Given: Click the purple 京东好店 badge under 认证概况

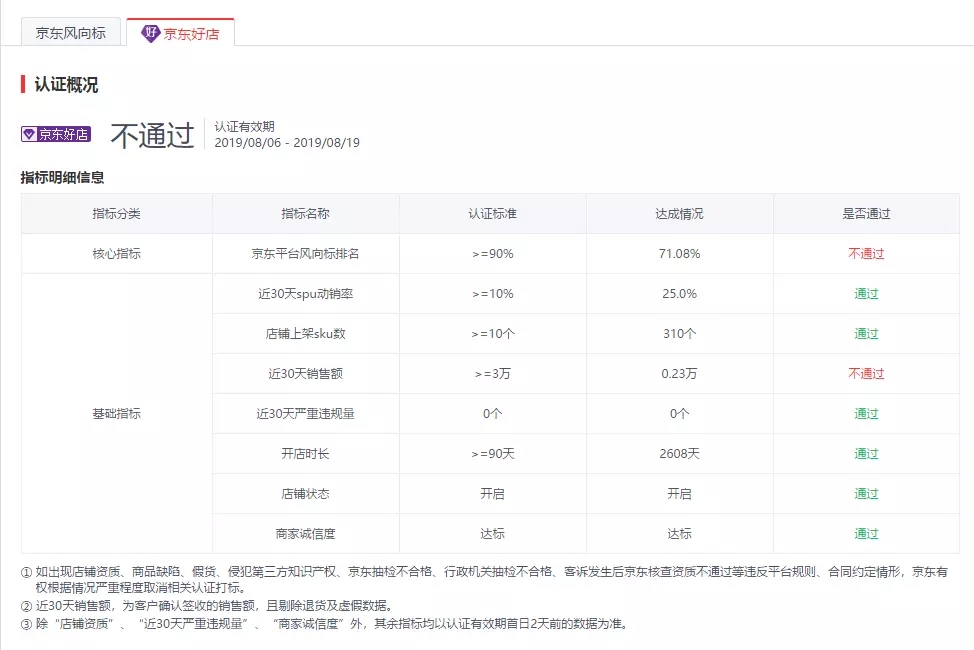Looking at the screenshot, I should [x=56, y=134].
